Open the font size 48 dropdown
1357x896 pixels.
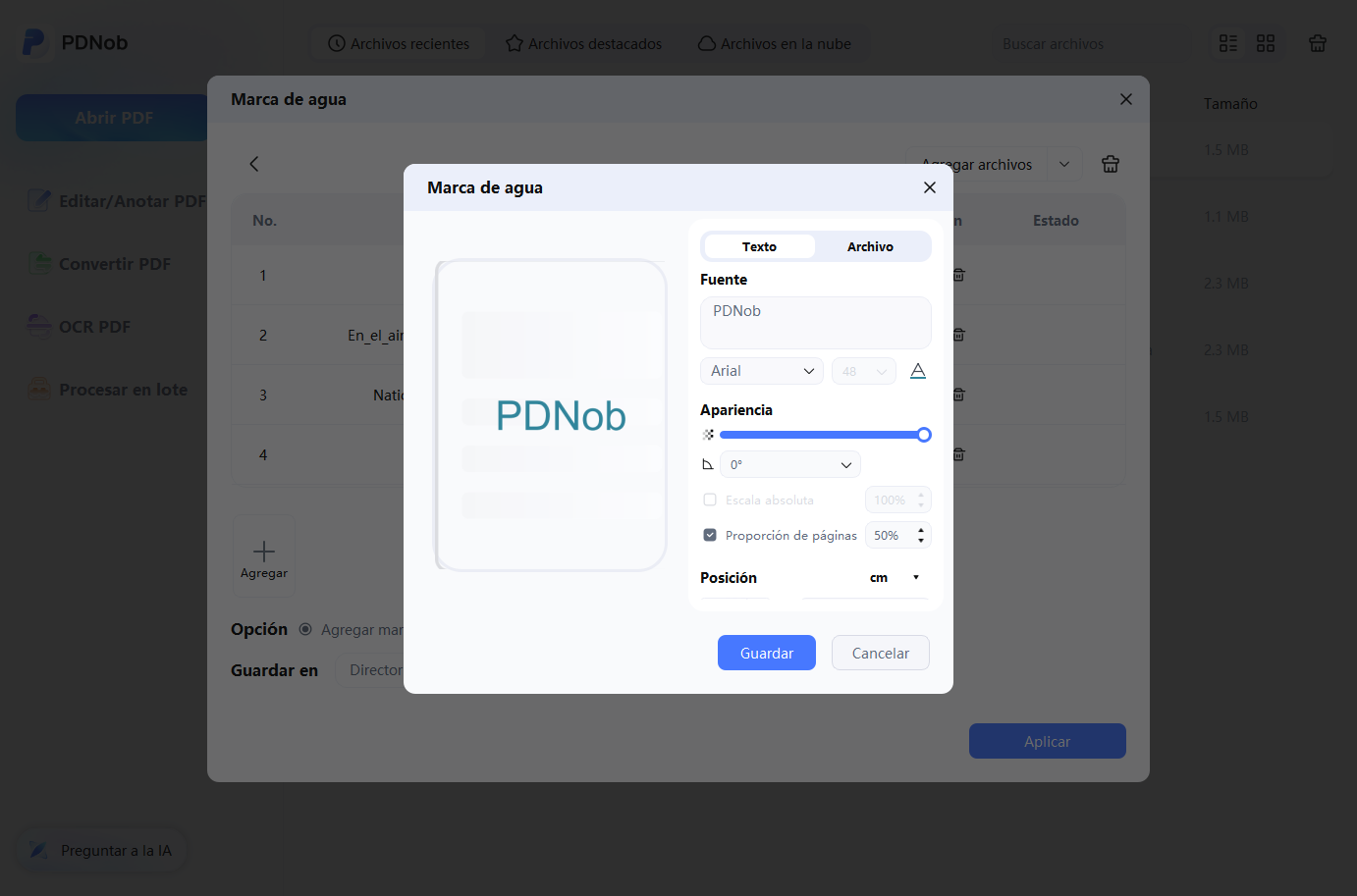(x=864, y=371)
